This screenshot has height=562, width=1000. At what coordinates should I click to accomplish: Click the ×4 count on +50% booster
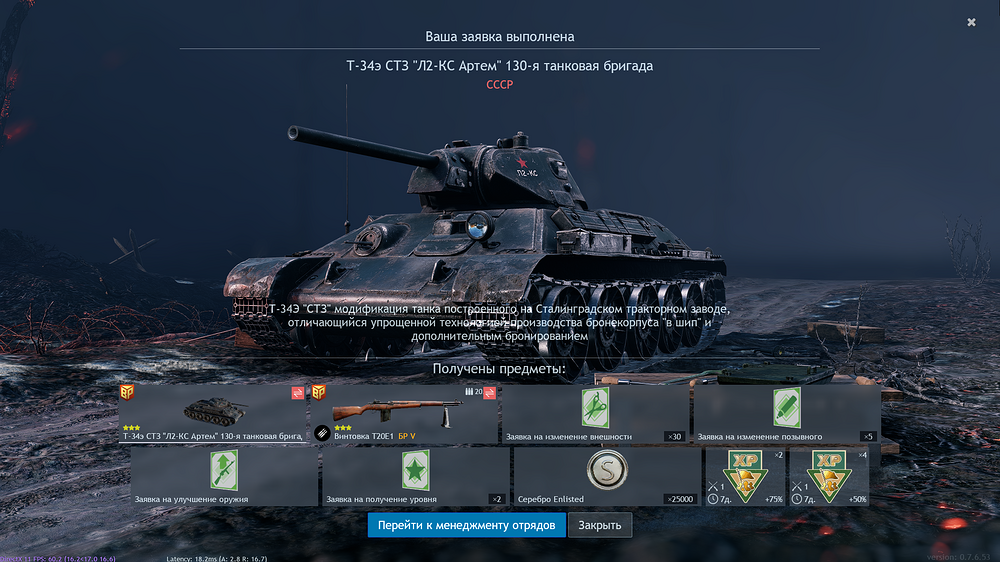tap(862, 455)
